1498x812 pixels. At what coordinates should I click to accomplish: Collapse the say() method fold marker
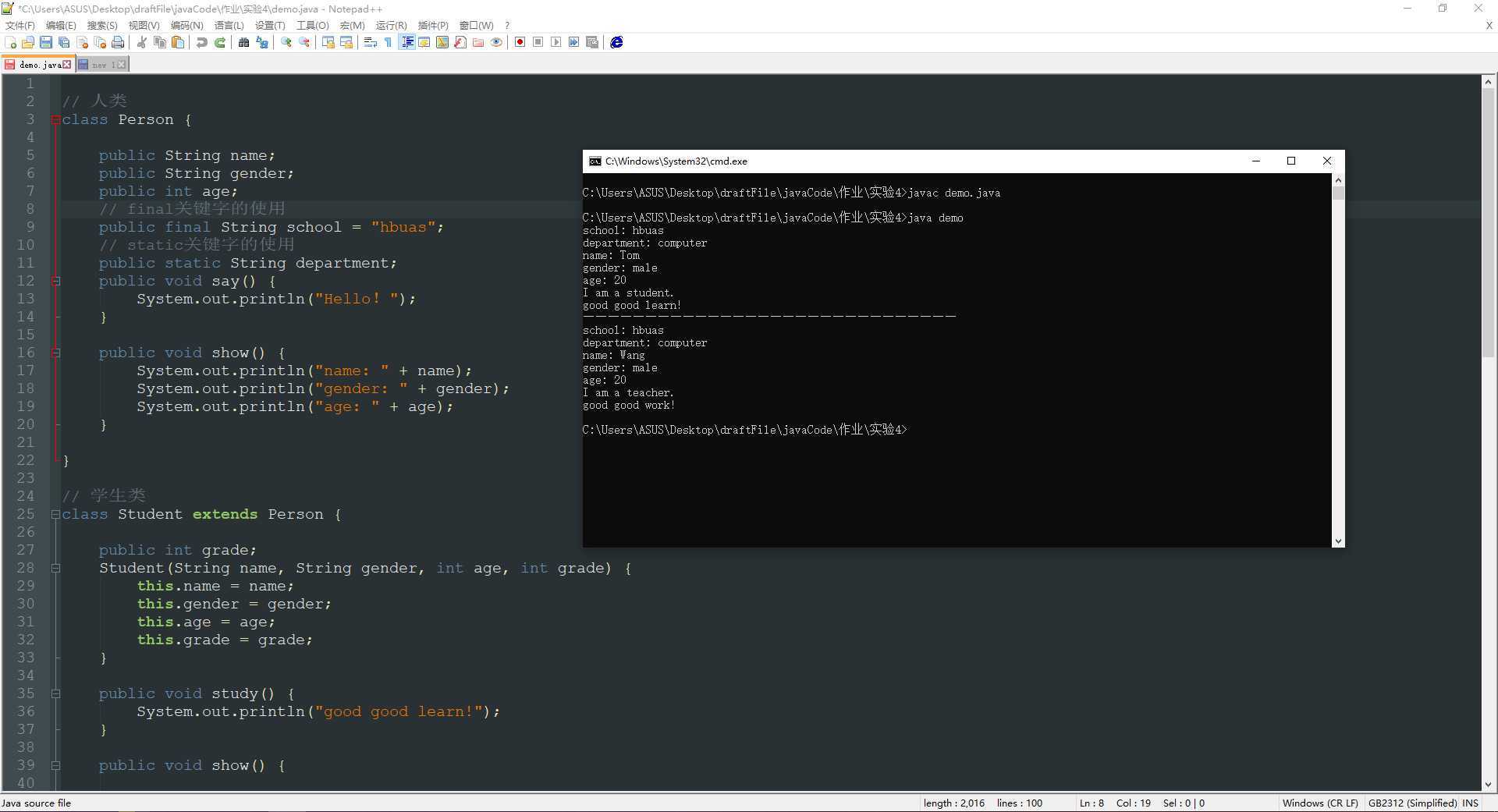point(55,282)
